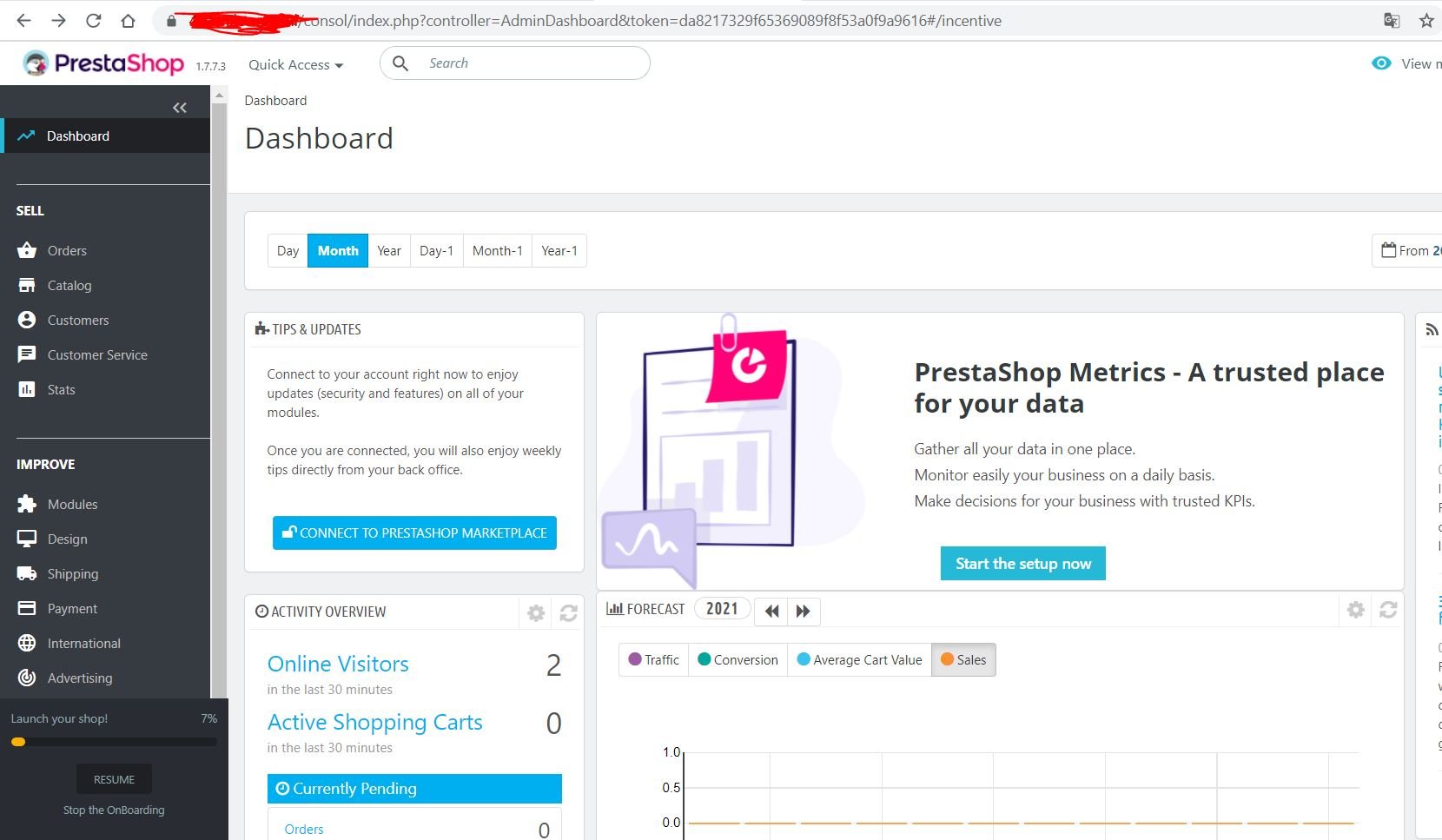Click the Orders basket icon
This screenshot has height=840, width=1442.
click(27, 250)
